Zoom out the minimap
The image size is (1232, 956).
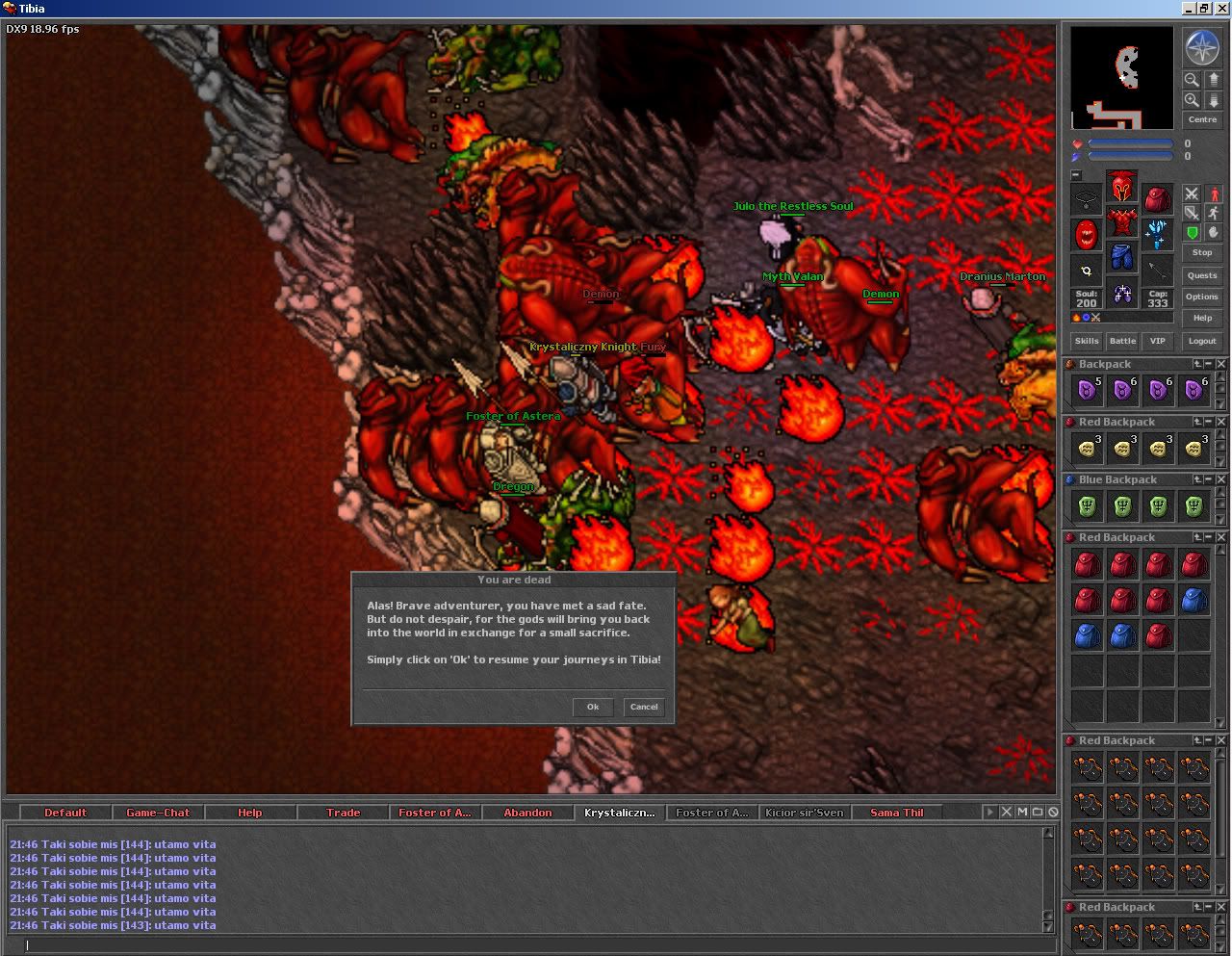point(1192,80)
